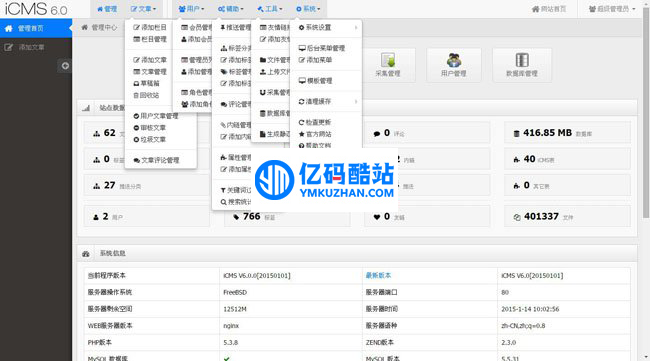The image size is (650, 361).
Task: Click the 系统信息 panel header icon
Action: point(86,253)
